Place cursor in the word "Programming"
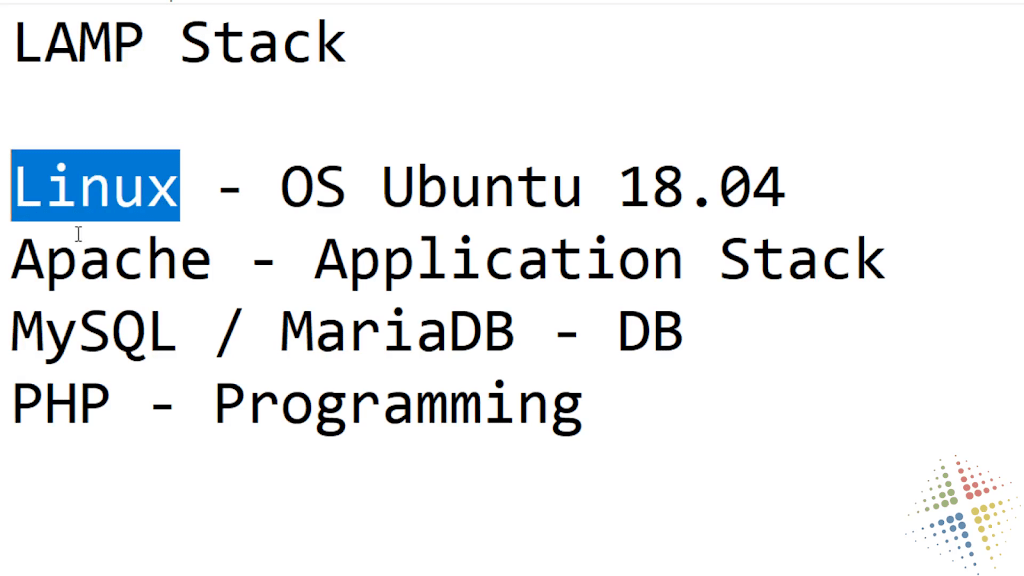Screen dimensions: 1024x576 coord(398,408)
